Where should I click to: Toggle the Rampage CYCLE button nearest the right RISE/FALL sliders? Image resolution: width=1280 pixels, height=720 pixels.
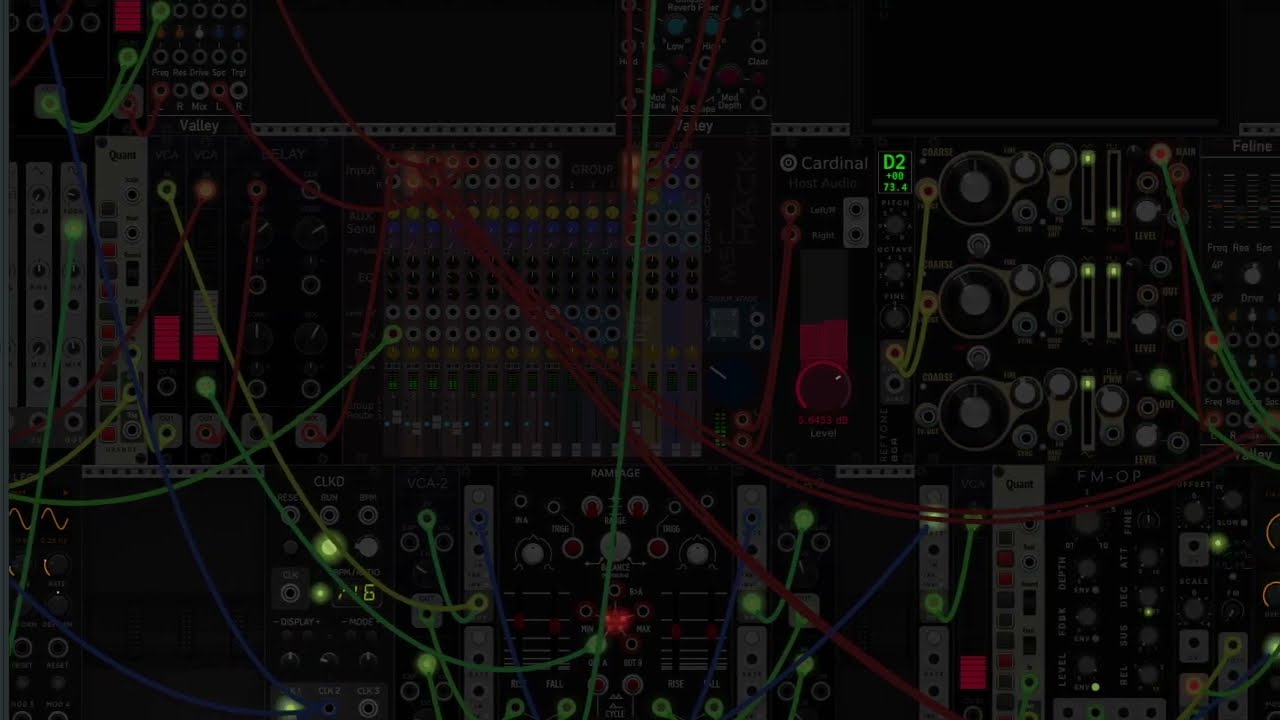[x=632, y=684]
